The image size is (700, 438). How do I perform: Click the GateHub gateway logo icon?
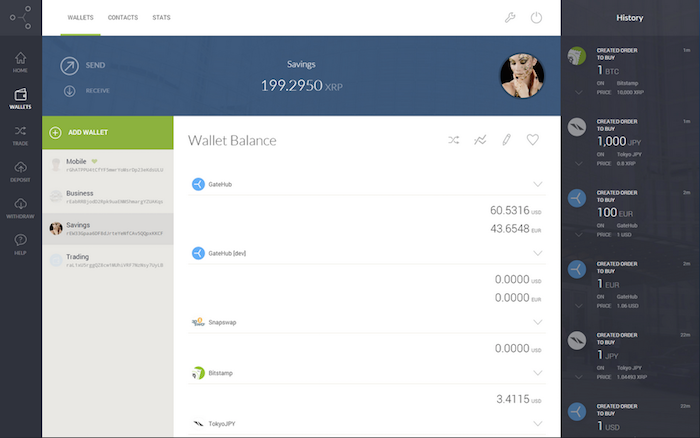[198, 184]
